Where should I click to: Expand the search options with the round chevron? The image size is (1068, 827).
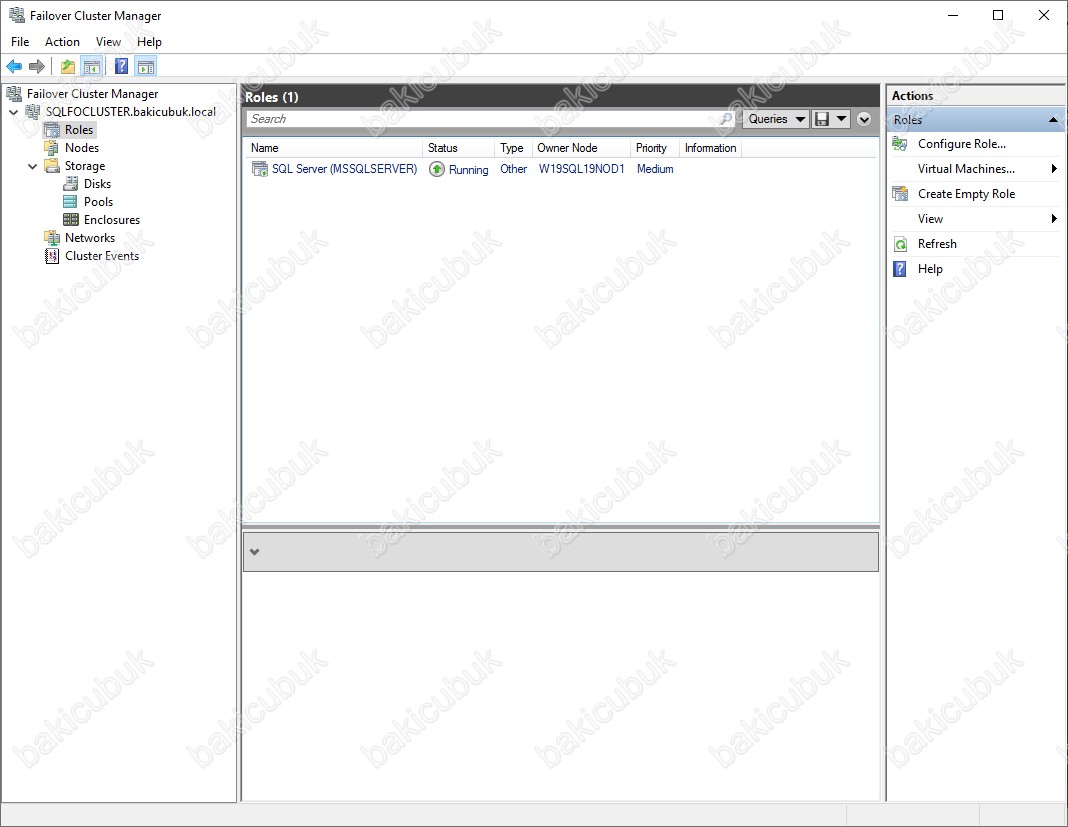tap(864, 119)
